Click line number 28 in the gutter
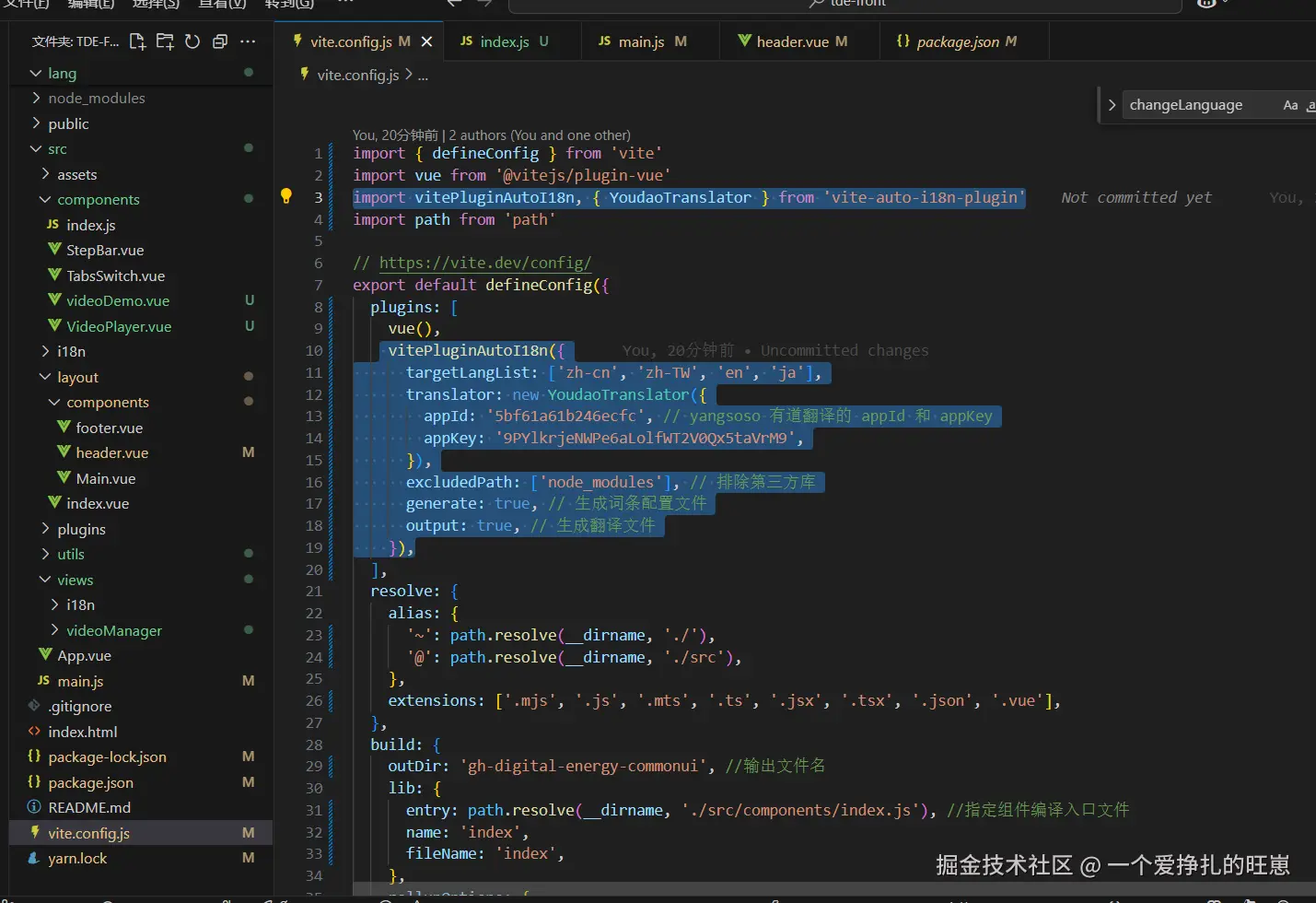Viewport: 1316px width, 903px height. click(314, 745)
